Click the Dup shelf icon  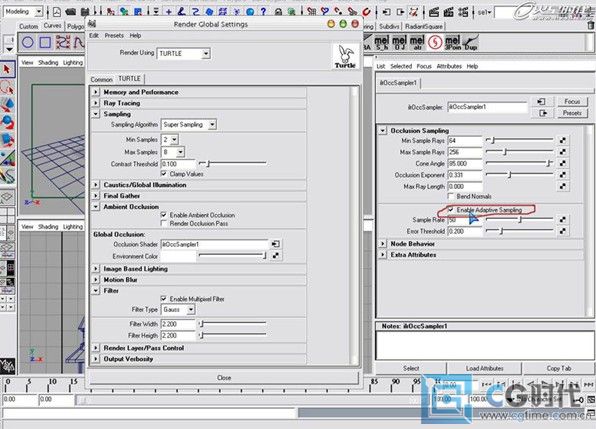(x=471, y=43)
